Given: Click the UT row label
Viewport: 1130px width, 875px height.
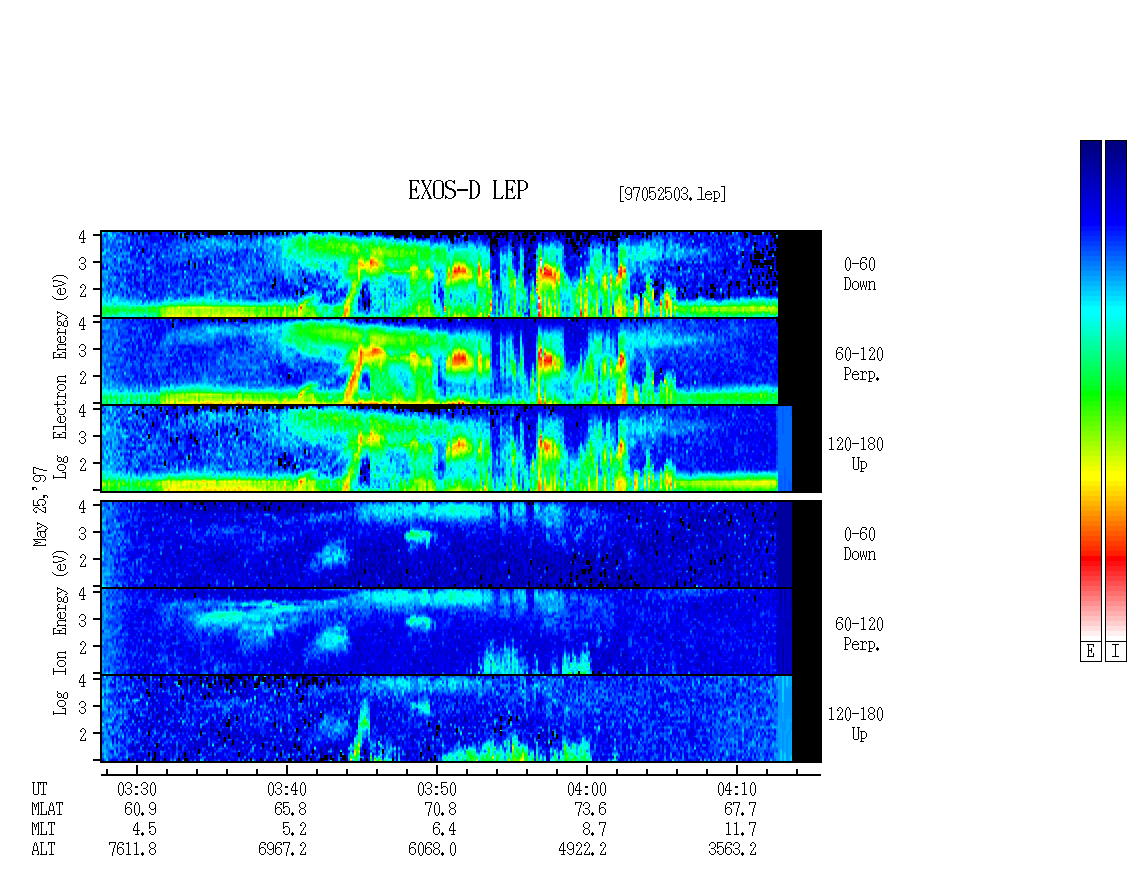Looking at the screenshot, I should (x=39, y=790).
